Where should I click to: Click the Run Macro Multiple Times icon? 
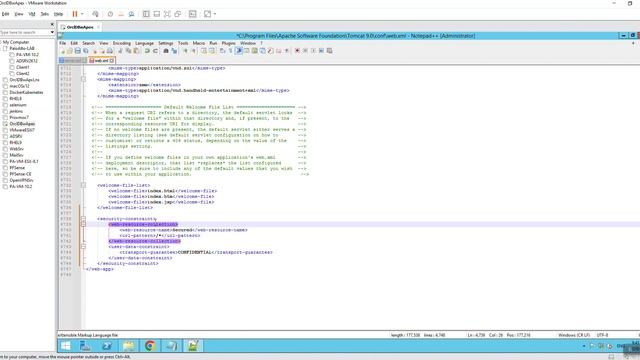point(321,51)
